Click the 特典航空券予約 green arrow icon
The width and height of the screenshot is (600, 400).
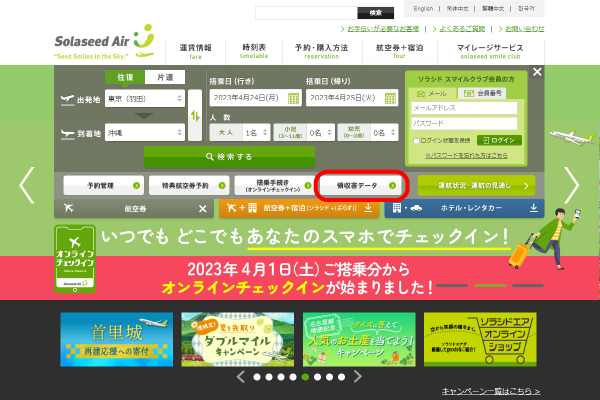pos(222,186)
